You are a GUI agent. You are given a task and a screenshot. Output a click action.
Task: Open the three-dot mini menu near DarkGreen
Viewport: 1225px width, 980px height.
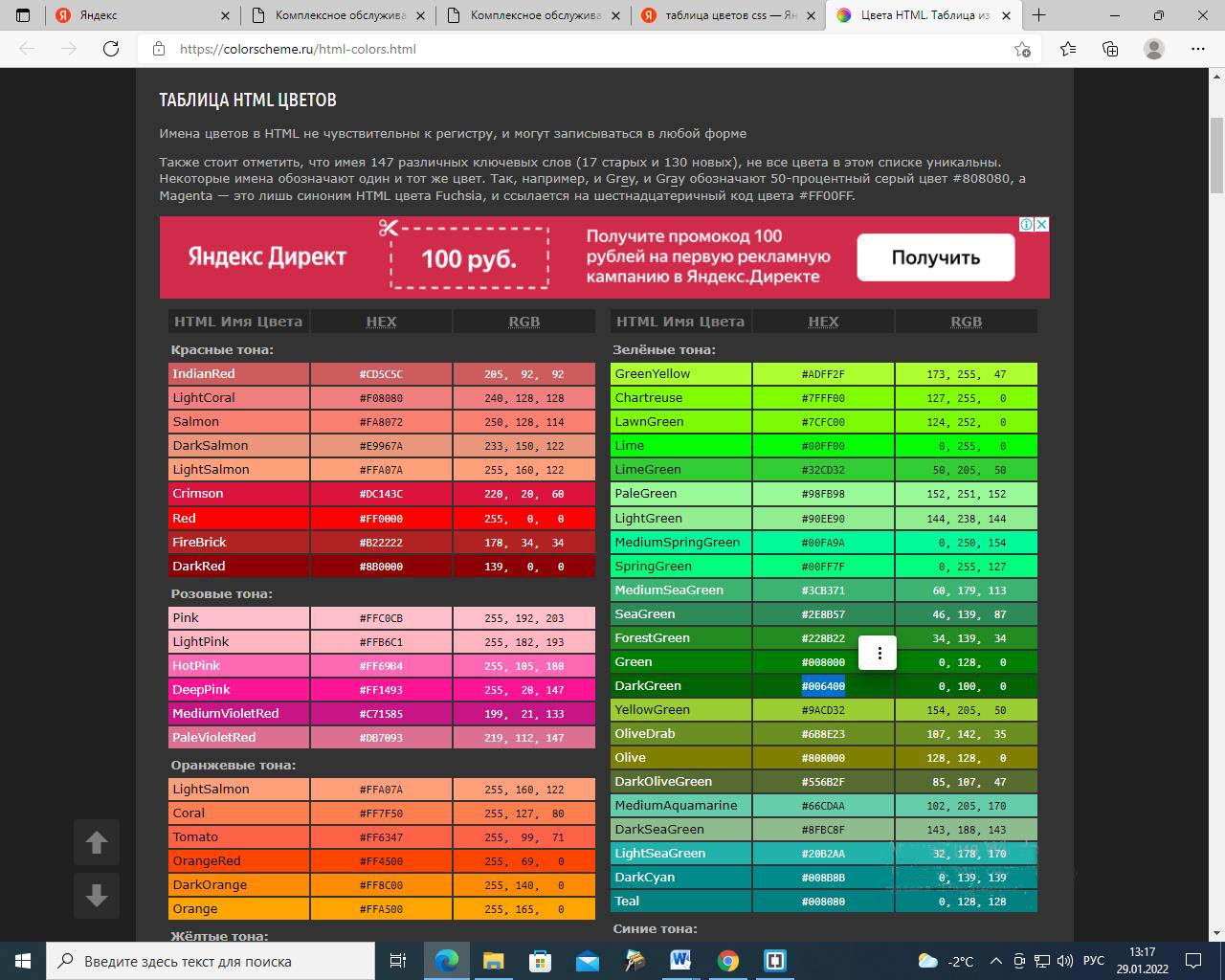tap(879, 653)
